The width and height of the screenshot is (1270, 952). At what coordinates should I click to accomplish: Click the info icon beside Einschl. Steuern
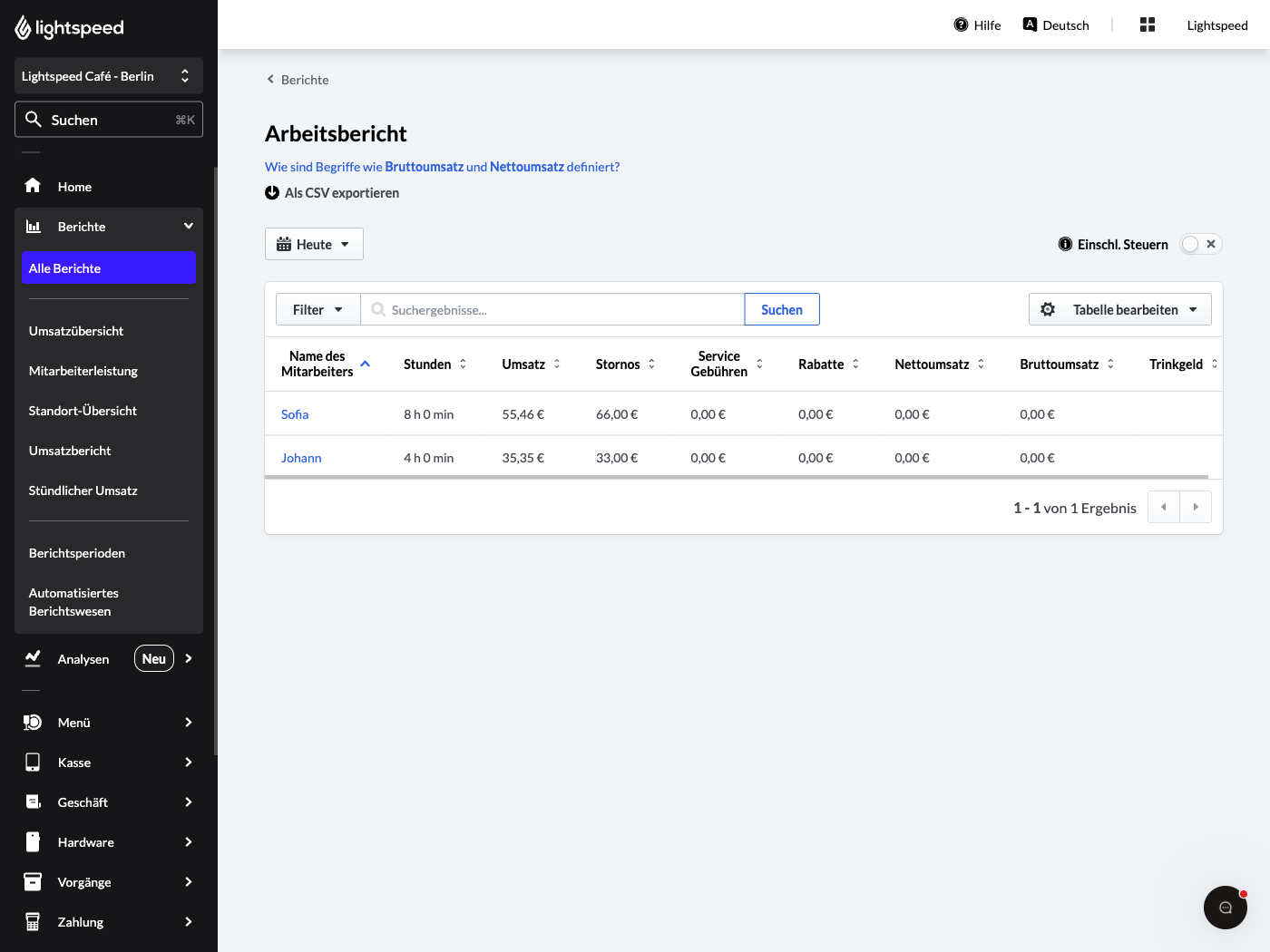click(1066, 244)
